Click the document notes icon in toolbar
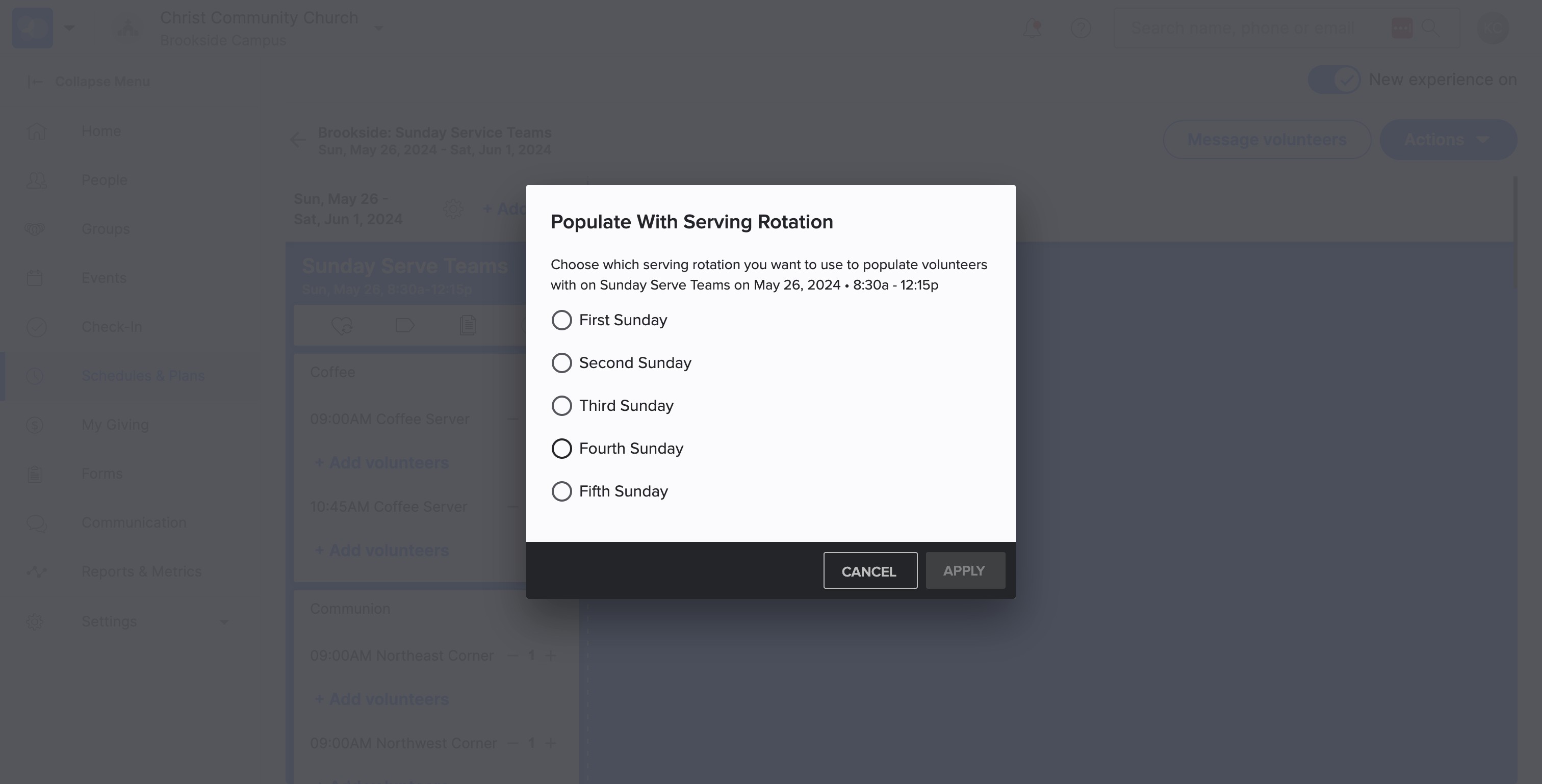The height and width of the screenshot is (784, 1542). coord(468,326)
